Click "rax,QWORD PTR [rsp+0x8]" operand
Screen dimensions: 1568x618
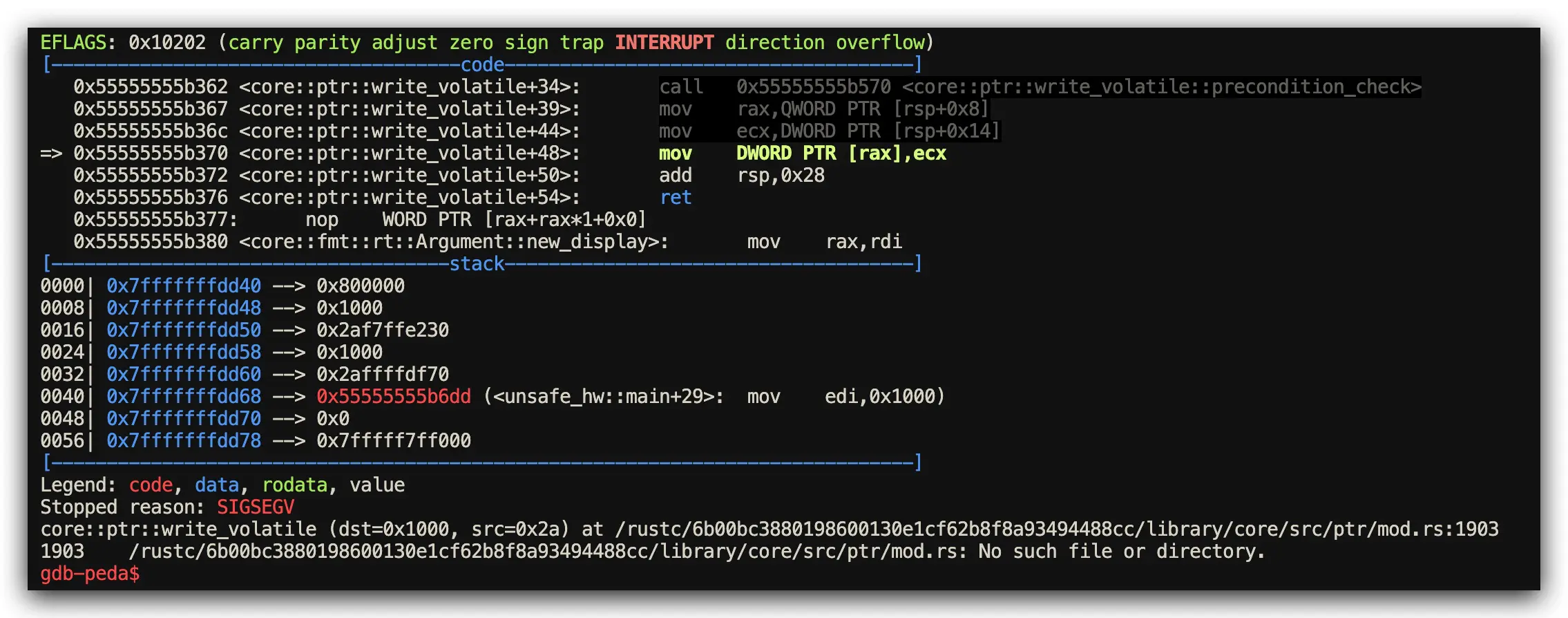863,109
